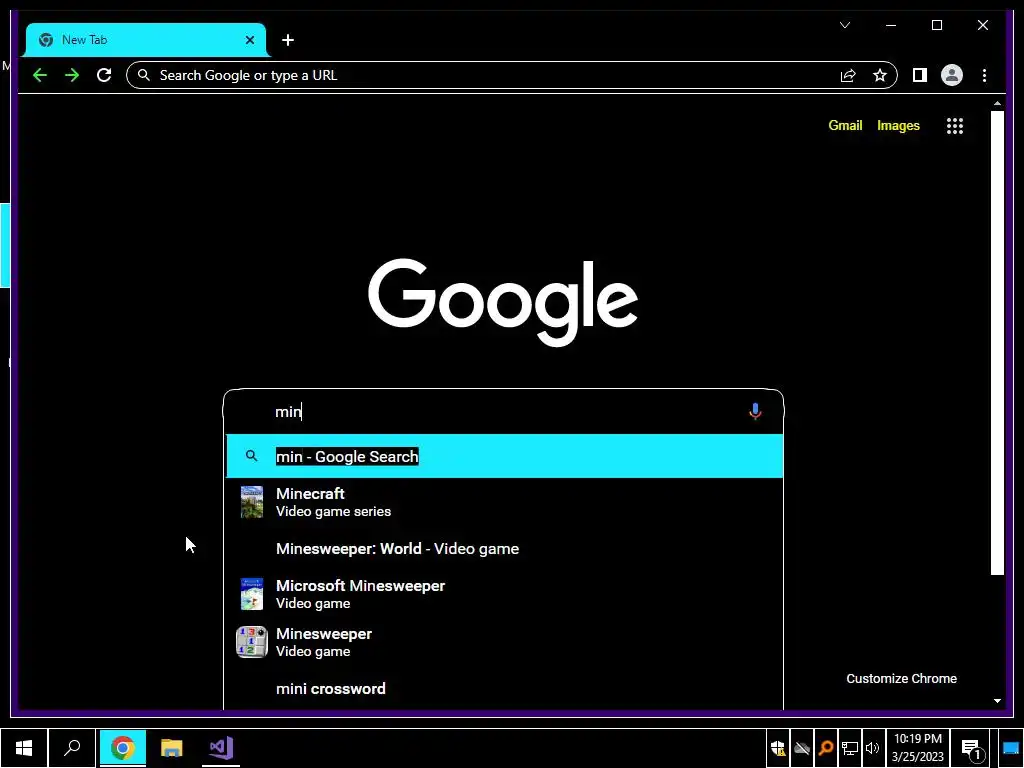
Task: Close the New Tab tab
Action: click(x=249, y=40)
